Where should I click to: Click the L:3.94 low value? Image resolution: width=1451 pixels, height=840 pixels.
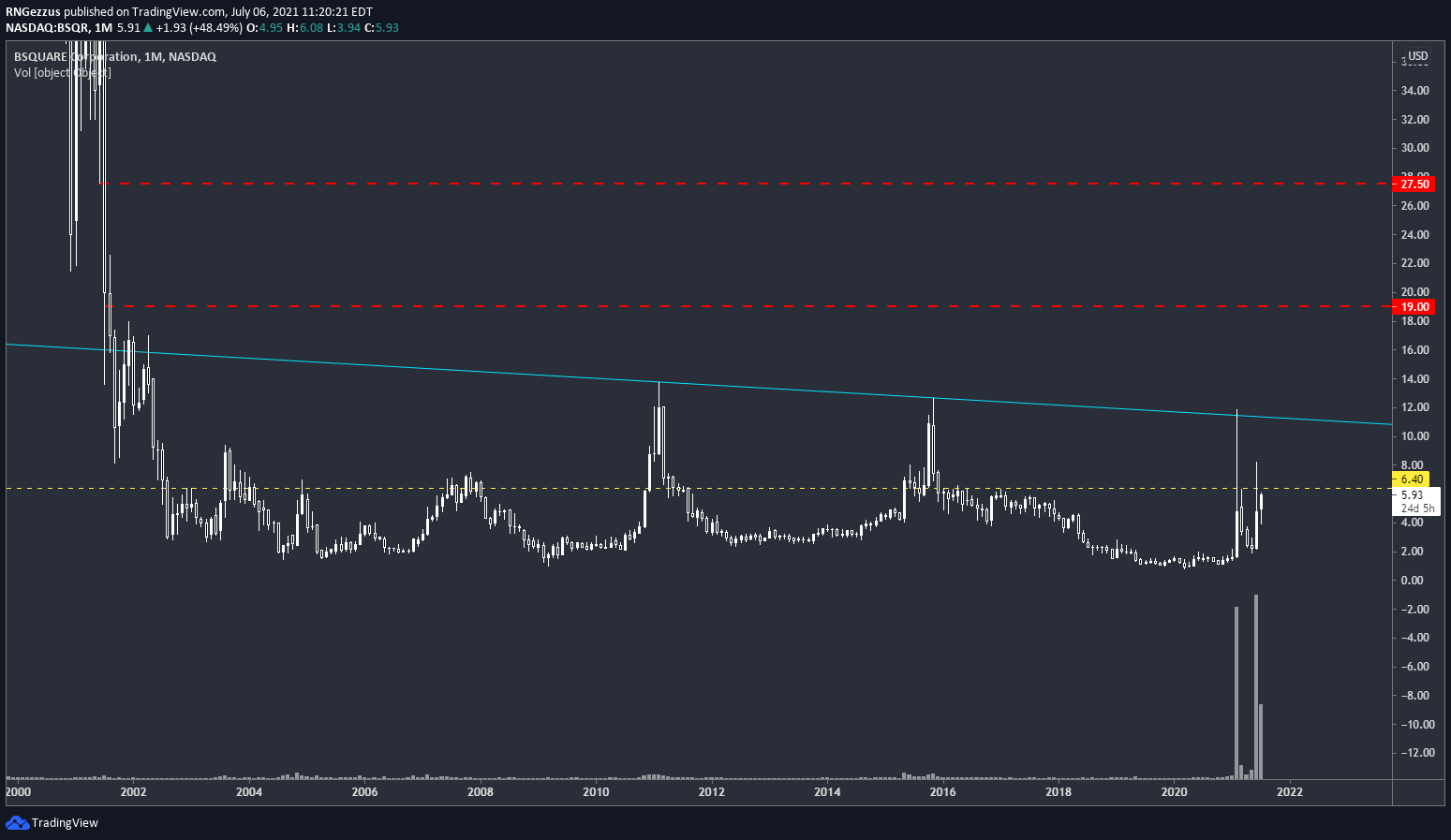click(343, 28)
